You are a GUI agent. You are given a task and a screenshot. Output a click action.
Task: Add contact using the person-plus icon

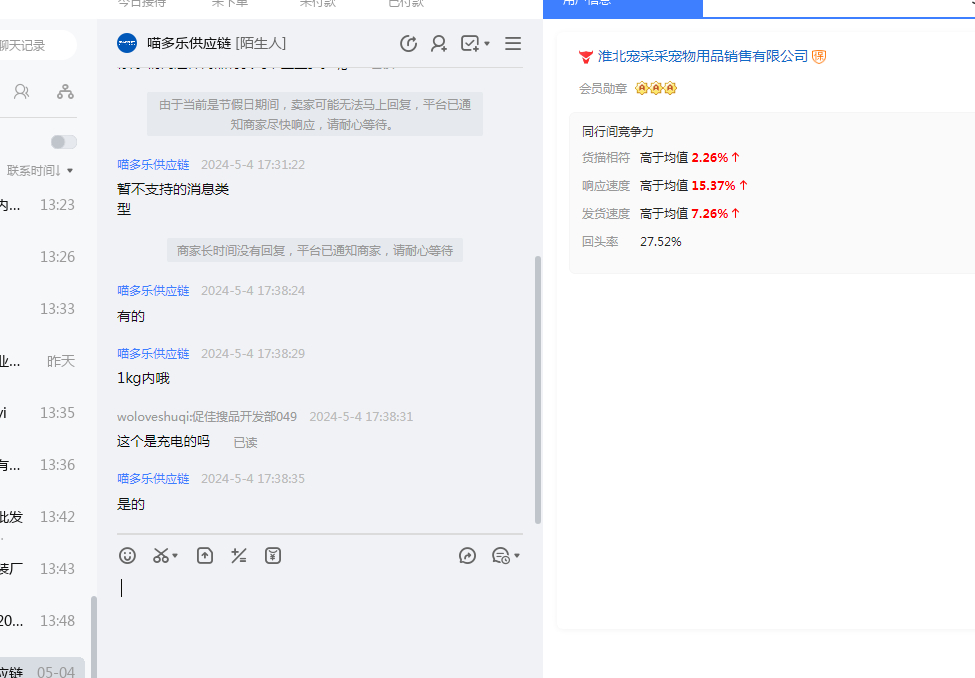click(439, 43)
